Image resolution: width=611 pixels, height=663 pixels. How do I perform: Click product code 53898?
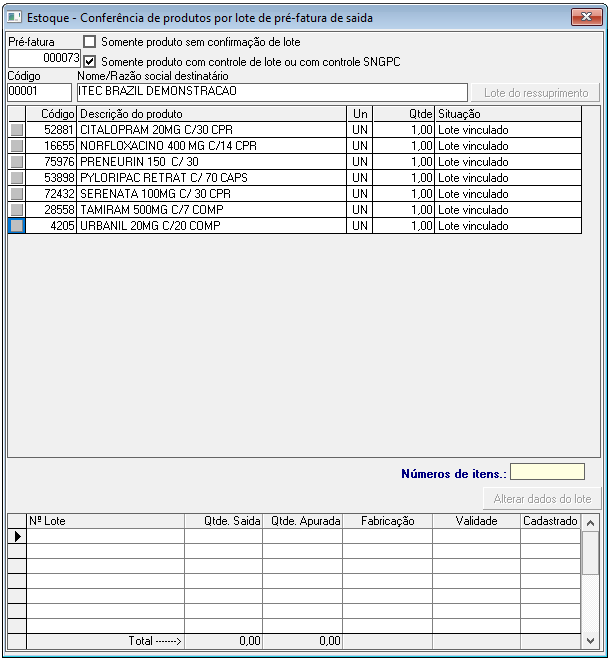51,178
